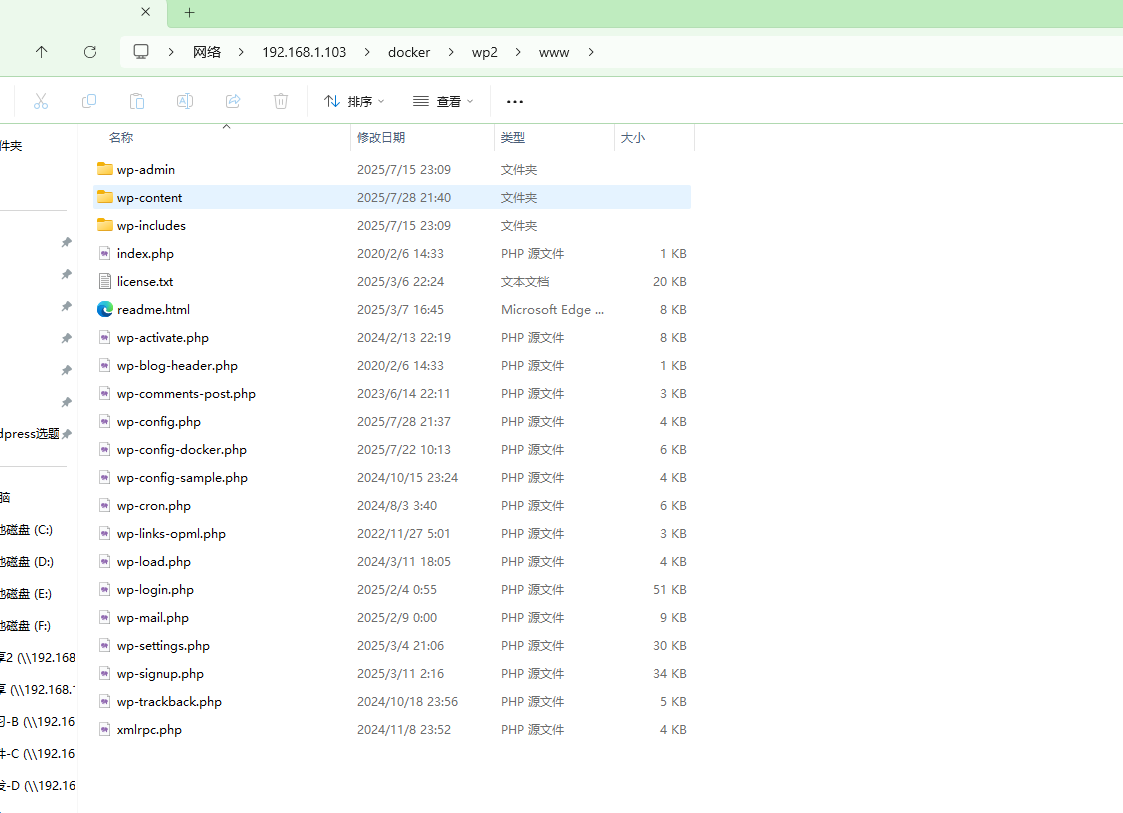Select the file name wp-load.php
Viewport: 1123px width, 813px height.
click(154, 562)
